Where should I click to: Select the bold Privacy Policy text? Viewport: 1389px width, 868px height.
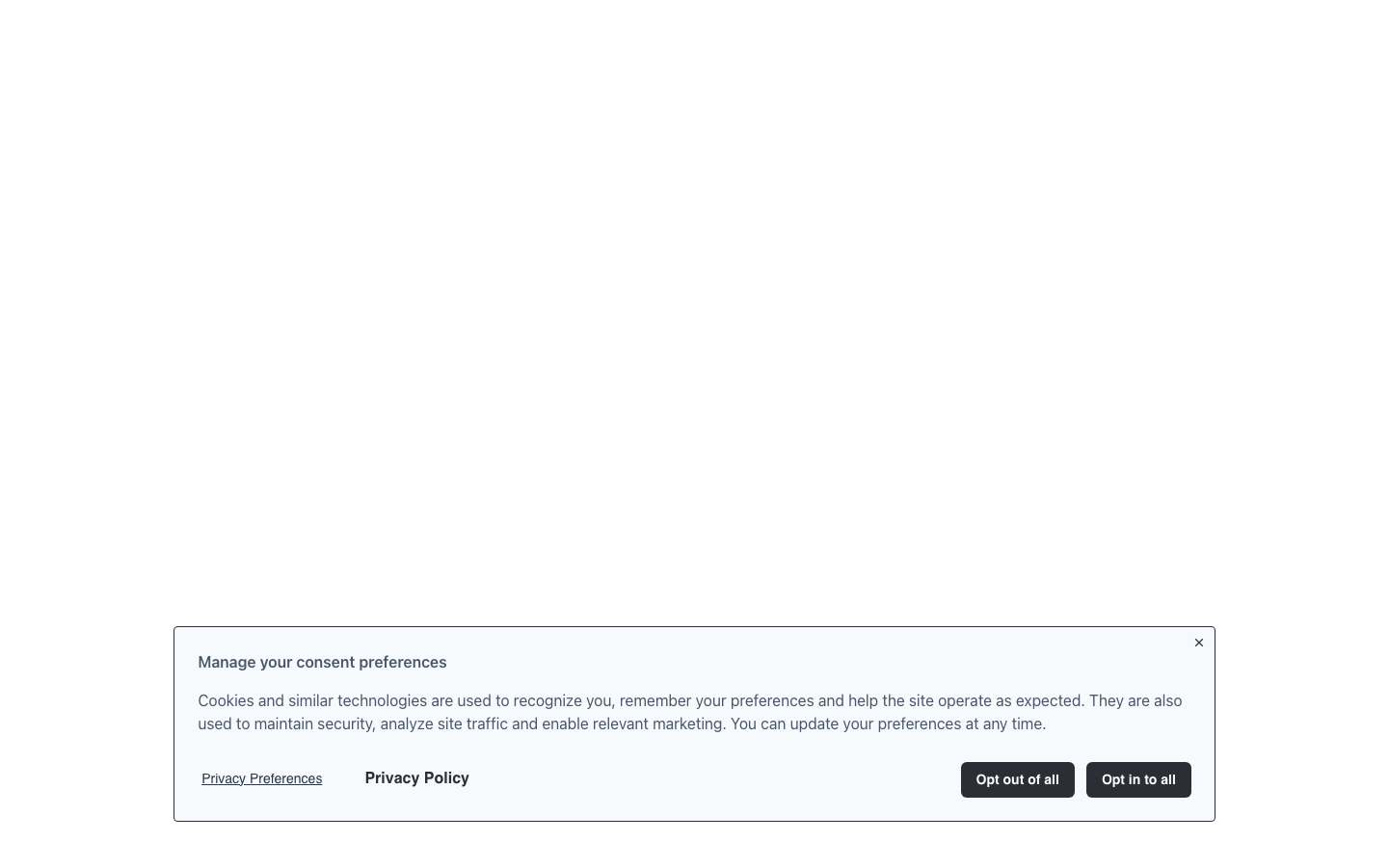416,777
